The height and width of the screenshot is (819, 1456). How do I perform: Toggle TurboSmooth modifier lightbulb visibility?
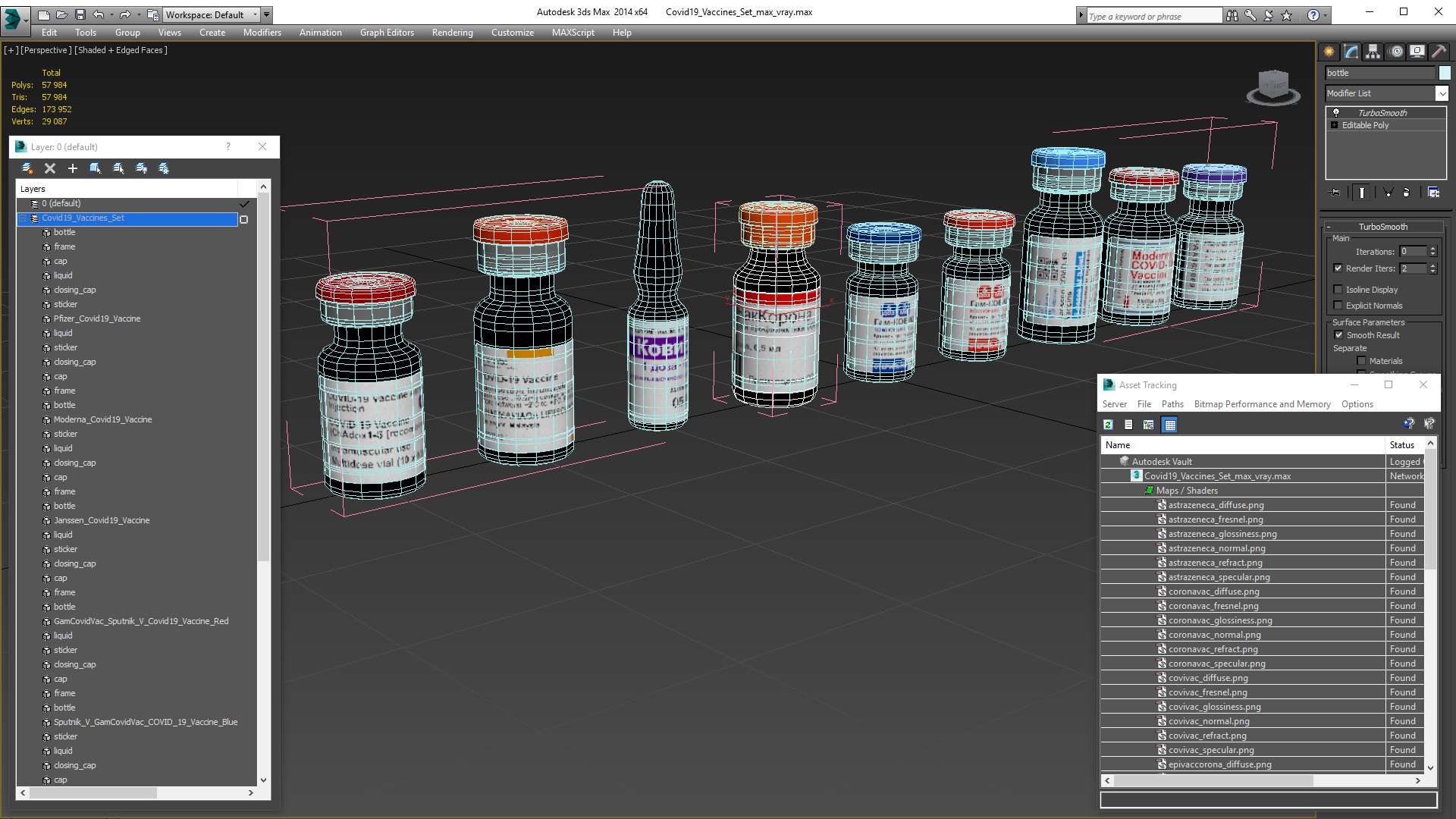click(1336, 112)
